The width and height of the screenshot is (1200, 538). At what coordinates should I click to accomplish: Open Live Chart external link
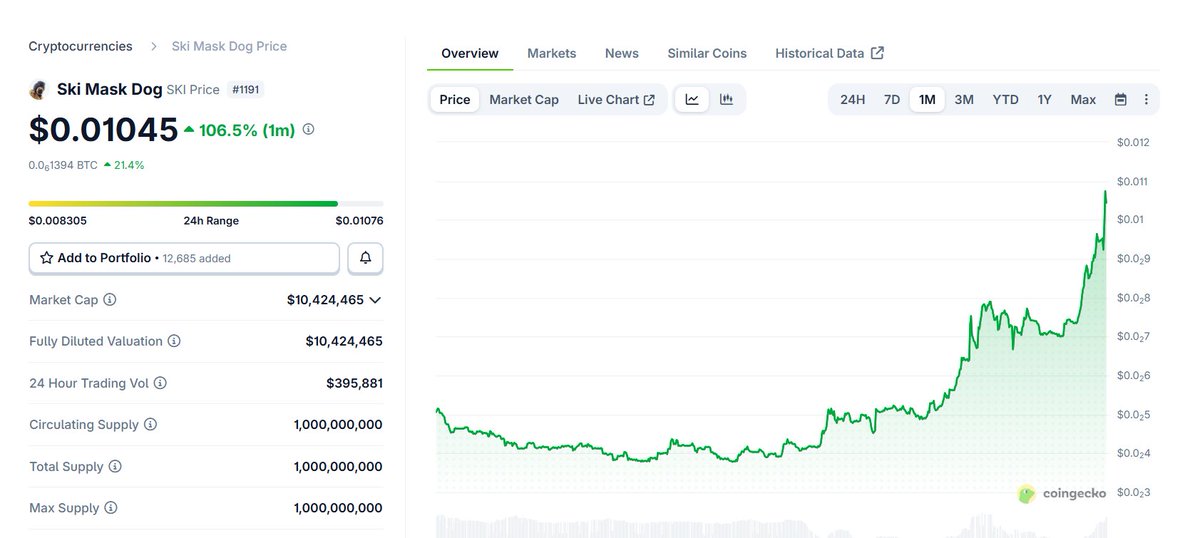pyautogui.click(x=616, y=100)
